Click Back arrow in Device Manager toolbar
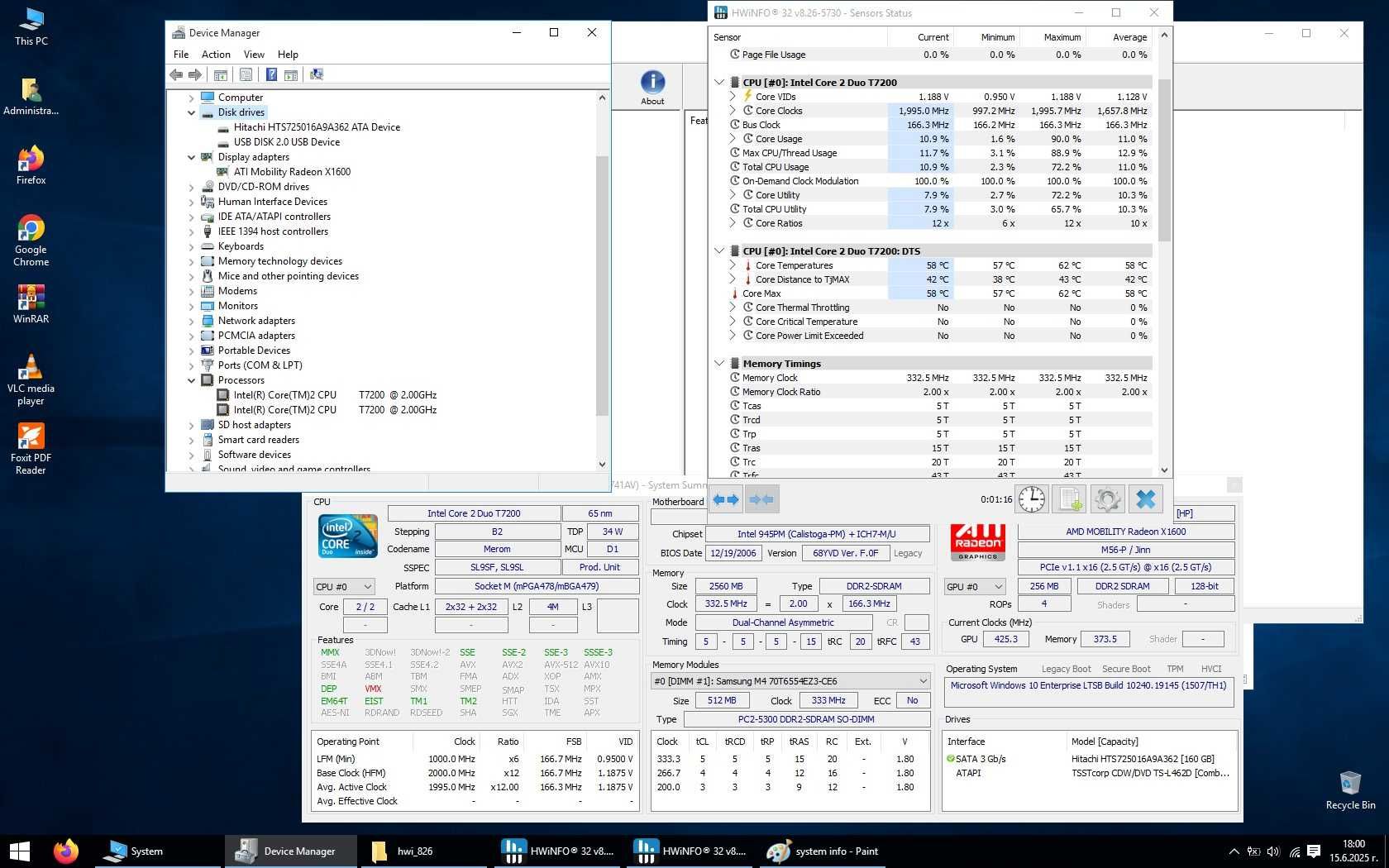Image resolution: width=1389 pixels, height=868 pixels. 176,74
